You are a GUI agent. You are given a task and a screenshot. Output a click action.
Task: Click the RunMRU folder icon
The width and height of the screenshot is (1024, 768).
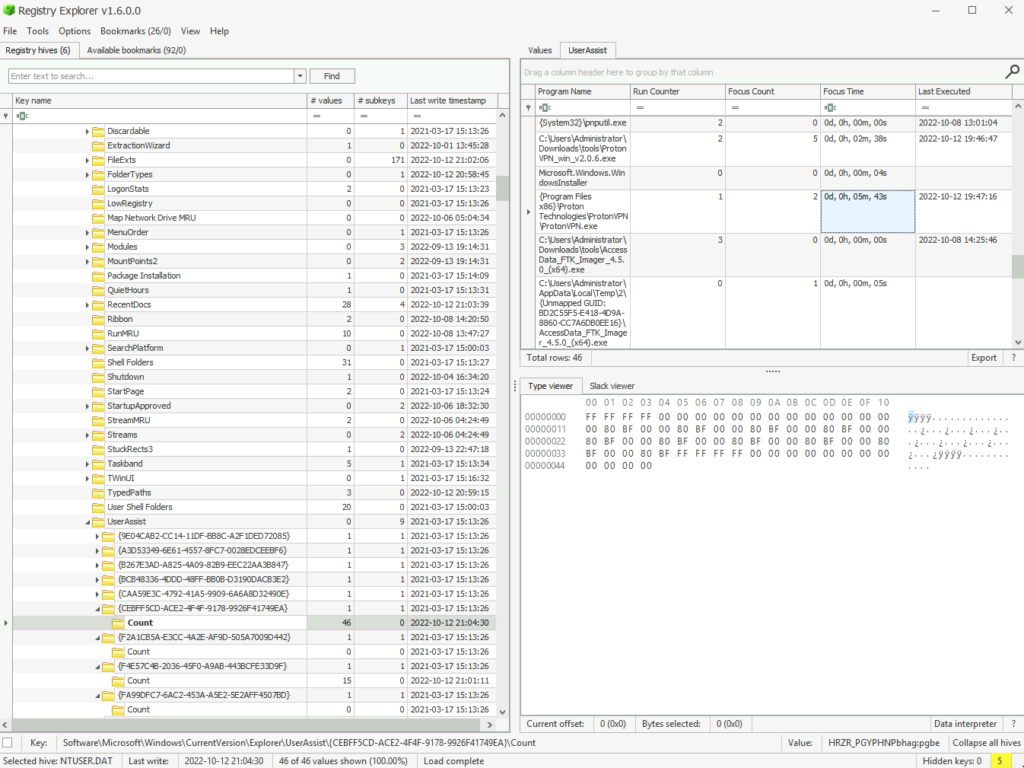98,334
